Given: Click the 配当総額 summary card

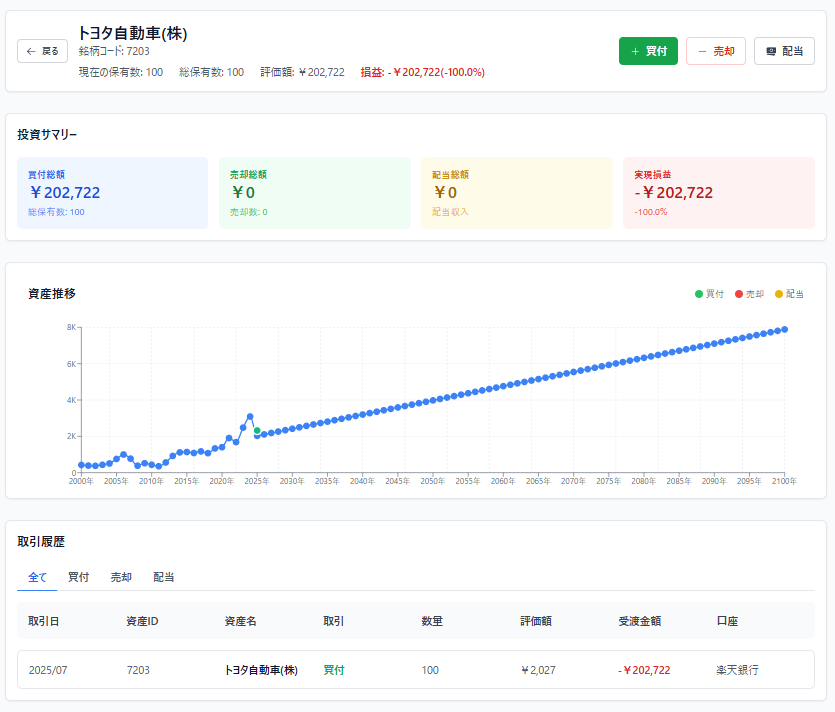Looking at the screenshot, I should 517,193.
